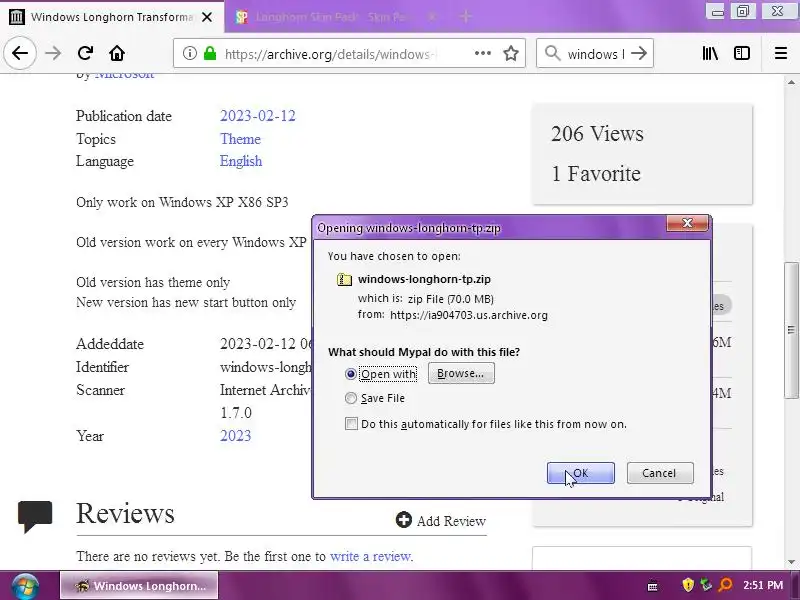Image resolution: width=800 pixels, height=600 pixels.
Task: Click 'Only work on Windows XP X86 SP3' text
Action: click(x=182, y=202)
